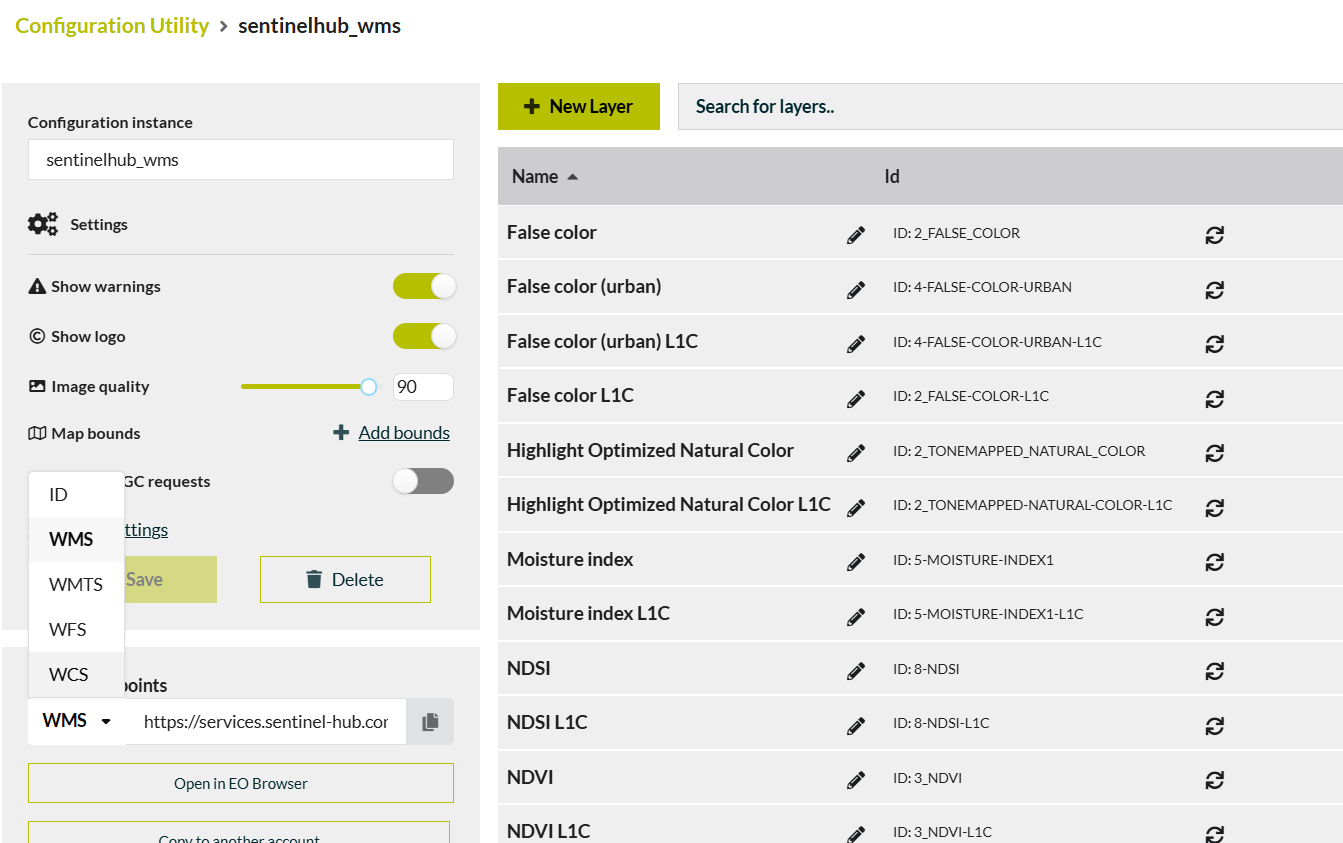Edit Highlight Optimized Natural Color L1C pencil
This screenshot has height=843, width=1343.
coord(856,508)
